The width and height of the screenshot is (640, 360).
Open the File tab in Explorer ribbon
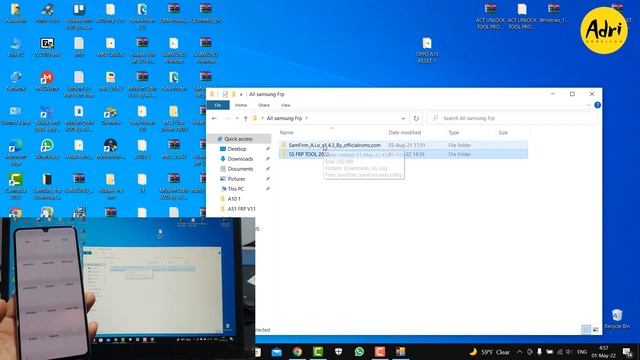[x=218, y=105]
